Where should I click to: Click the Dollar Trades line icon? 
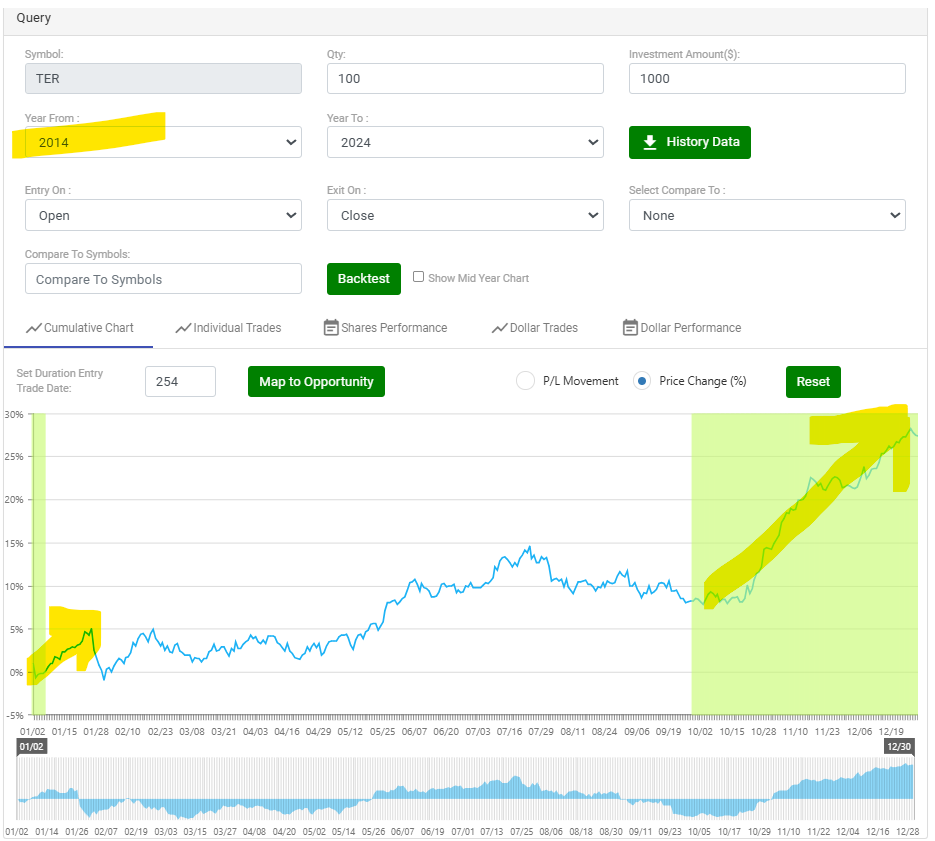pyautogui.click(x=500, y=328)
